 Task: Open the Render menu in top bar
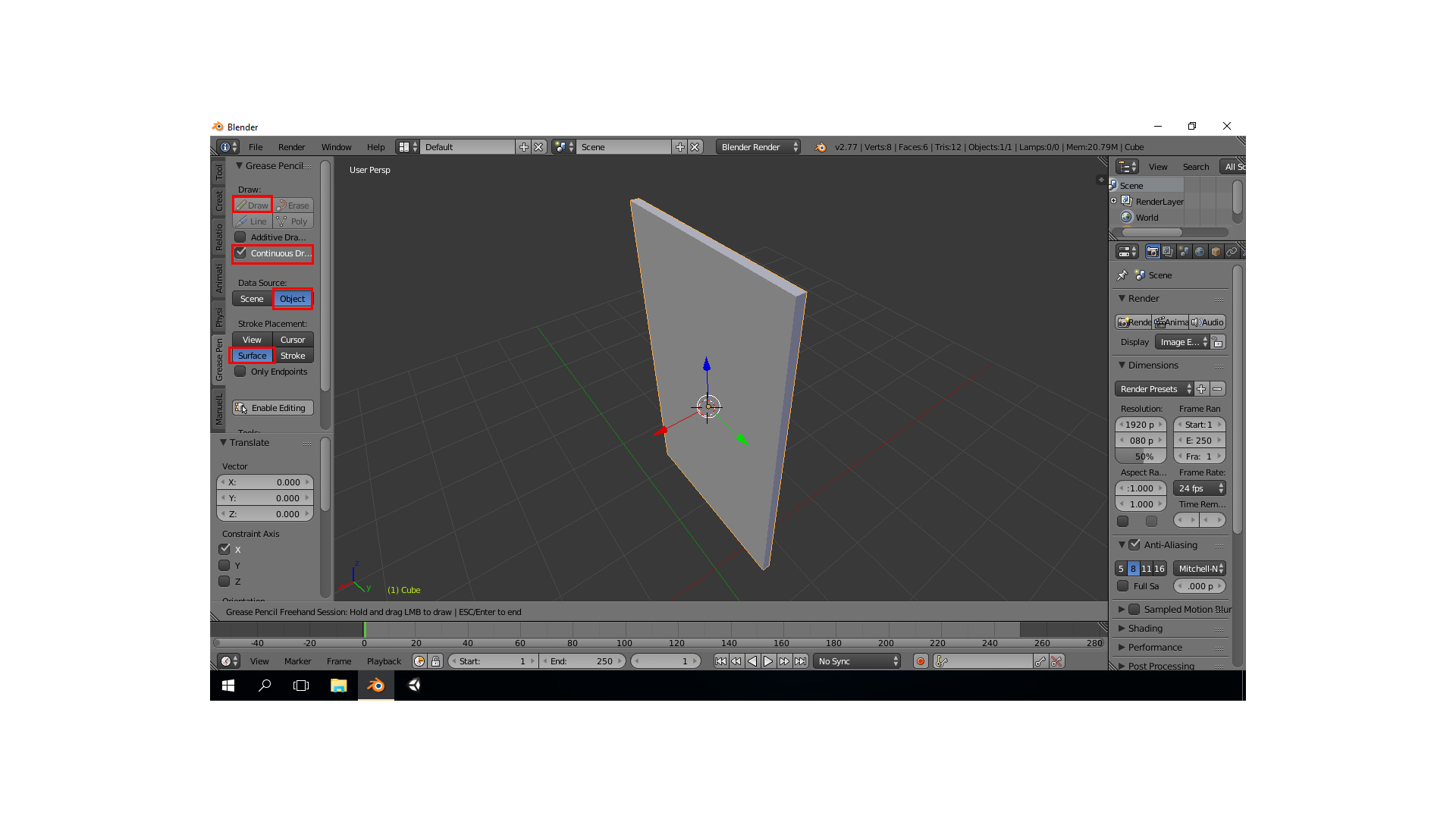(x=291, y=147)
